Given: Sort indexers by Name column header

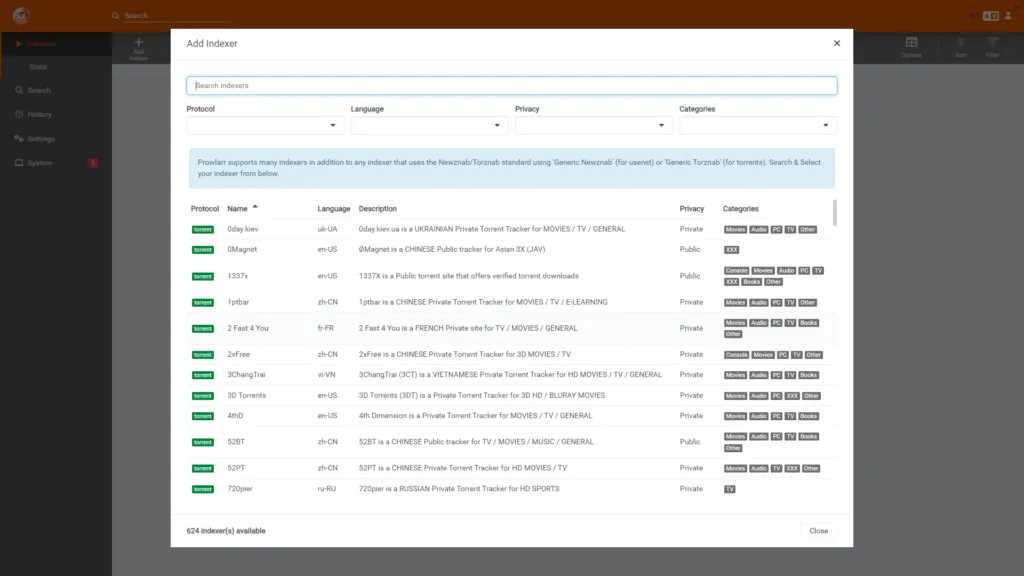Looking at the screenshot, I should click(x=237, y=209).
